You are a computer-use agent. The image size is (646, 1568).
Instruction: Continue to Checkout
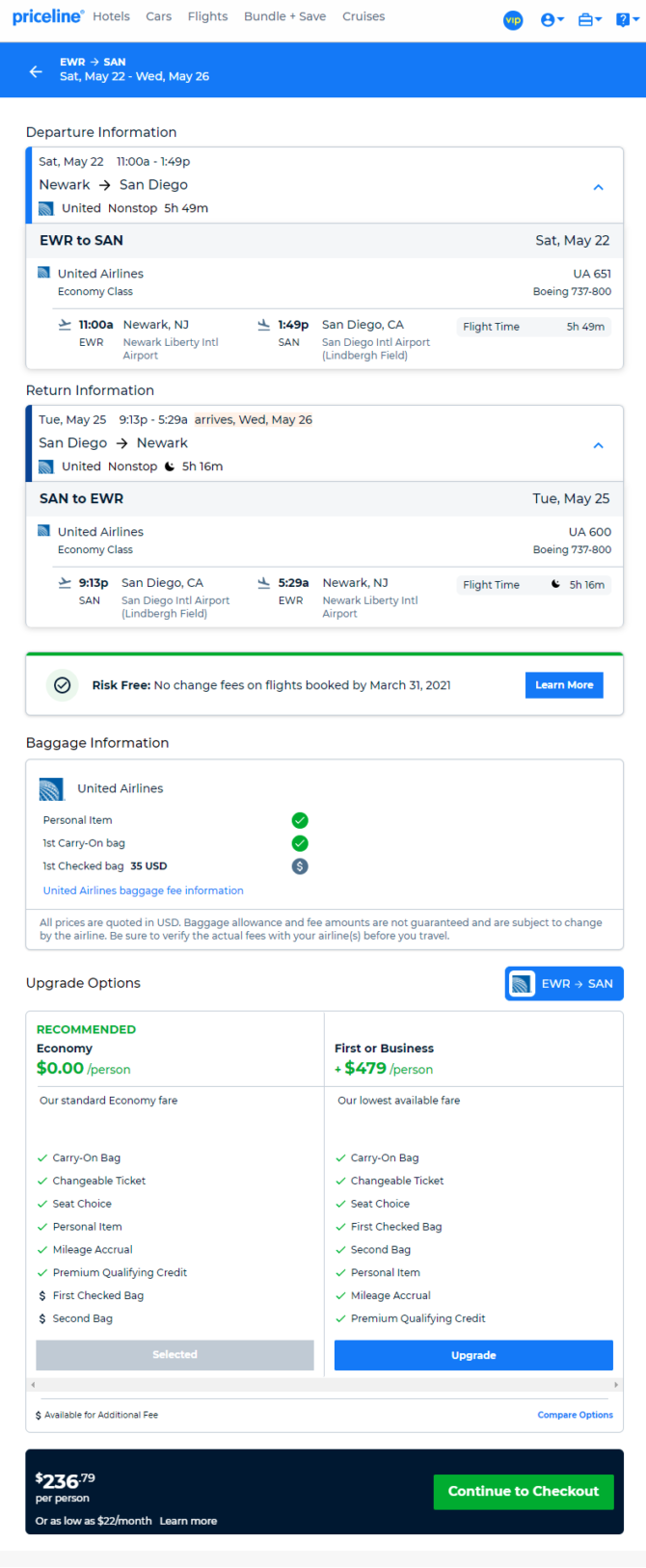click(x=524, y=1492)
